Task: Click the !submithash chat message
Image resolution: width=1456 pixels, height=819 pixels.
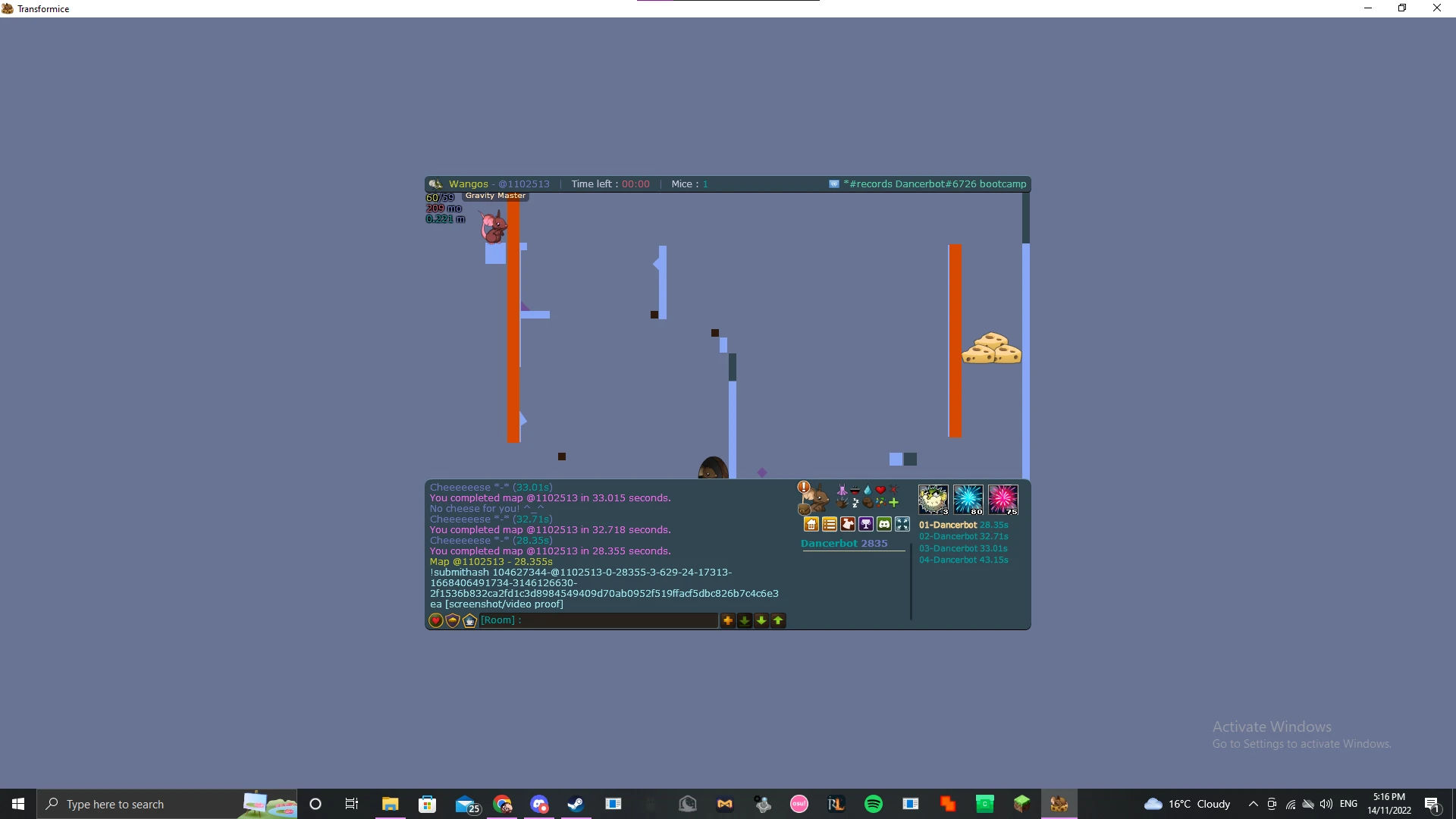Action: pos(604,588)
